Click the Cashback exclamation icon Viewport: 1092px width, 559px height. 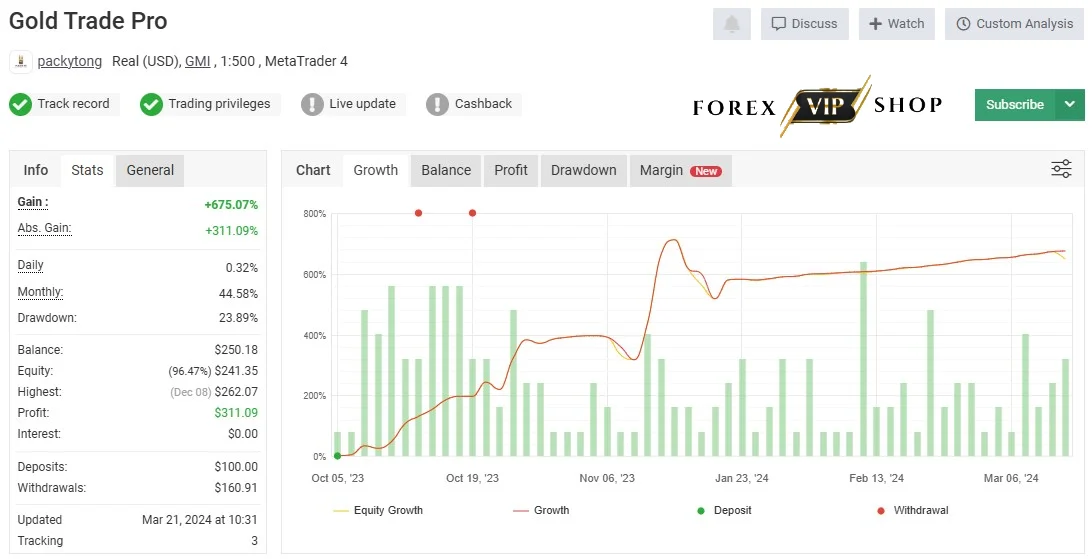437,104
